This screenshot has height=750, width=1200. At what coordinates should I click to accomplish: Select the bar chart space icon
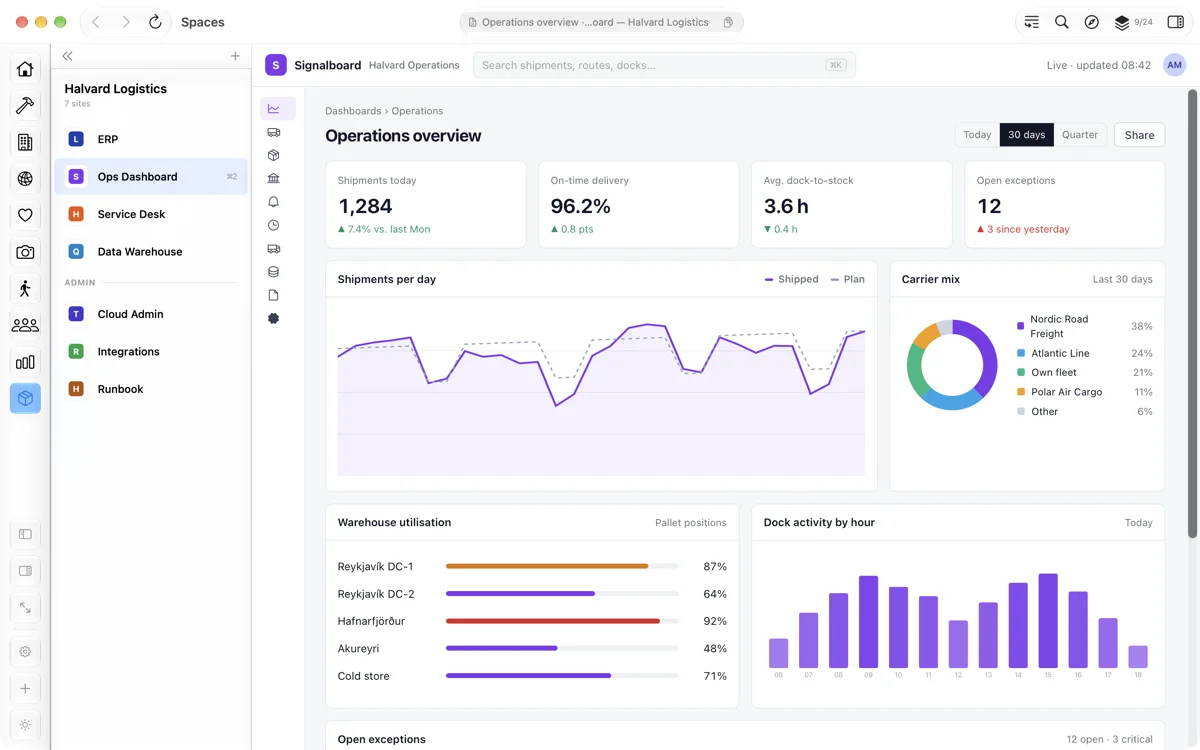(x=25, y=362)
